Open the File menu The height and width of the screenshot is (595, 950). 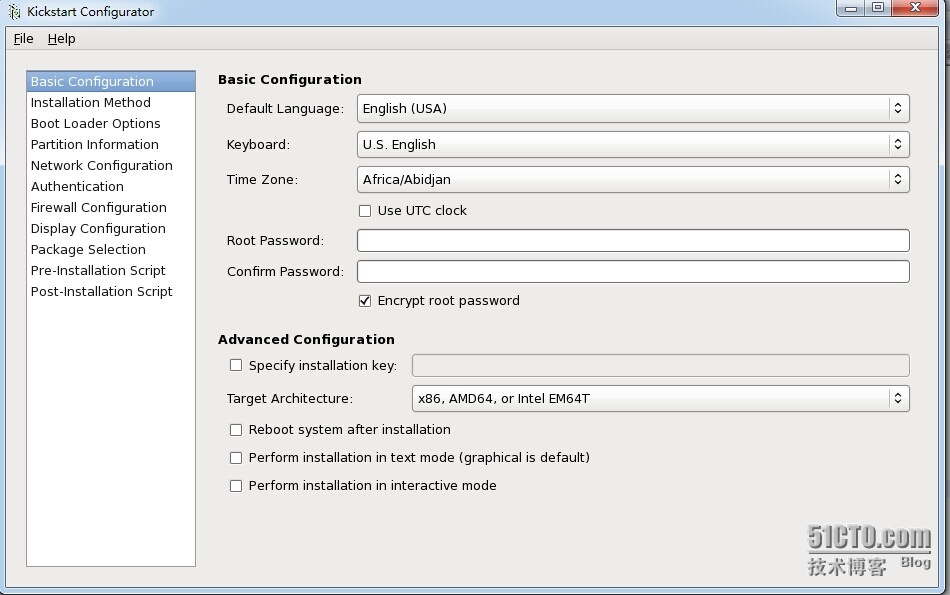[24, 39]
